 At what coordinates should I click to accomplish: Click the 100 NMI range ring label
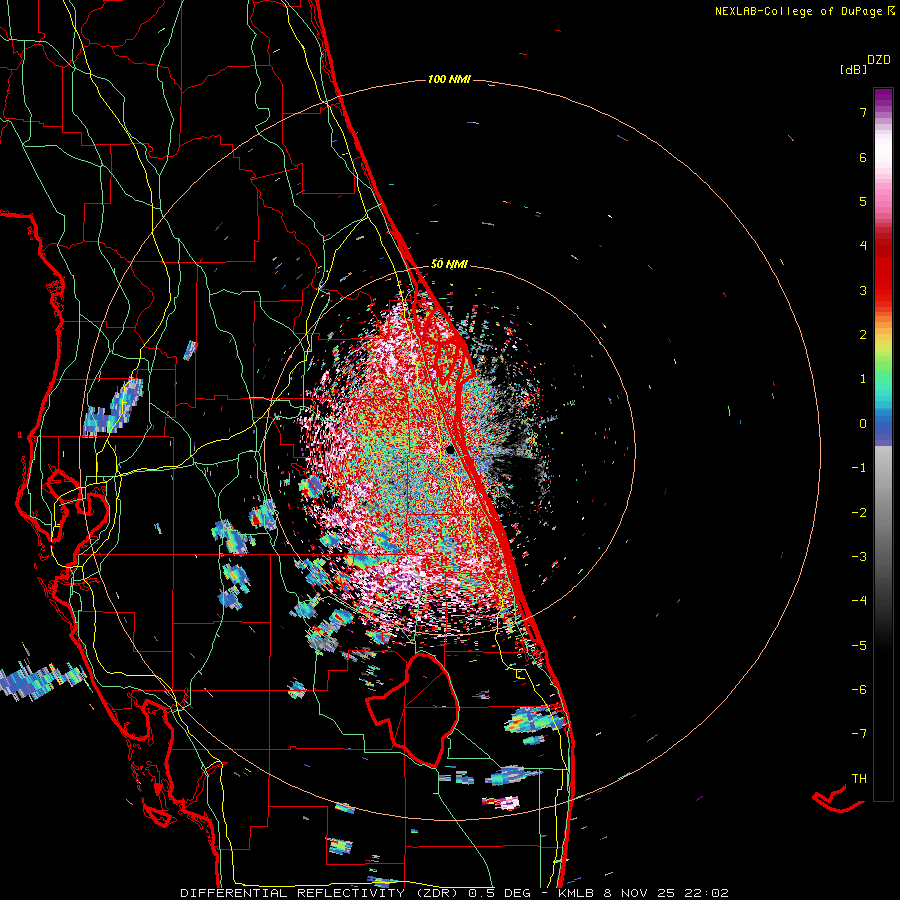[x=449, y=79]
